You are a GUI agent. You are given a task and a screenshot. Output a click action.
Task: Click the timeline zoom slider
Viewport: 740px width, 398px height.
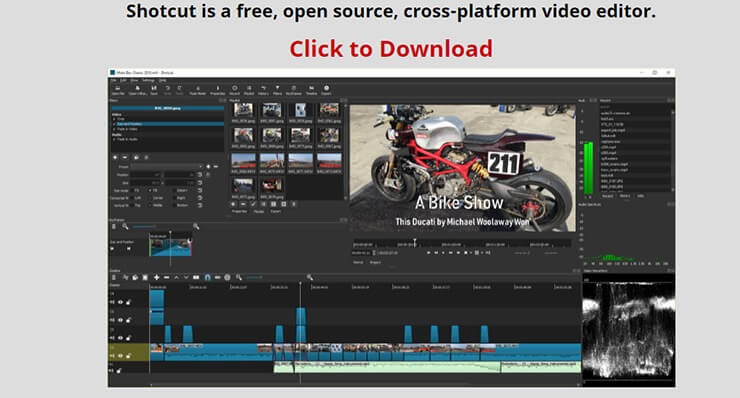(254, 278)
